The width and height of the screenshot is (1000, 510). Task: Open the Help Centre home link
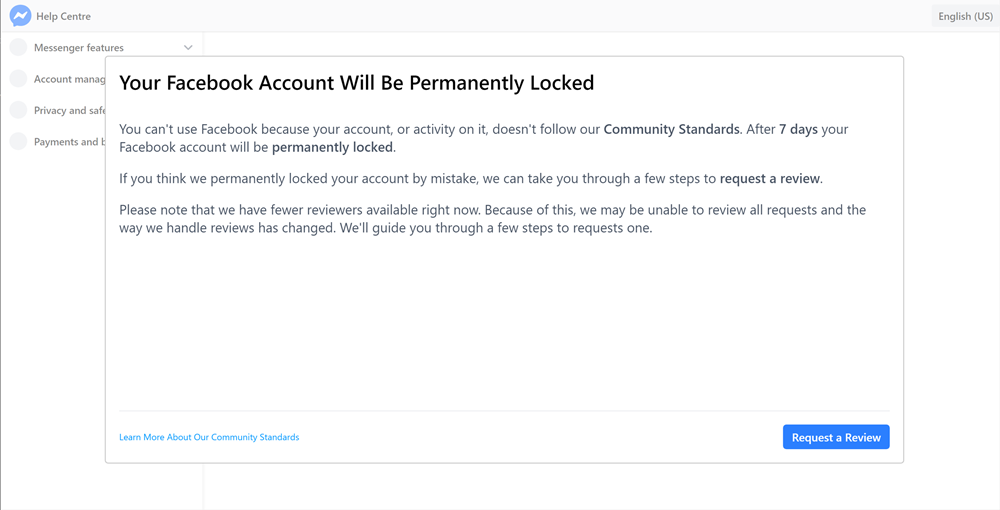(x=63, y=16)
